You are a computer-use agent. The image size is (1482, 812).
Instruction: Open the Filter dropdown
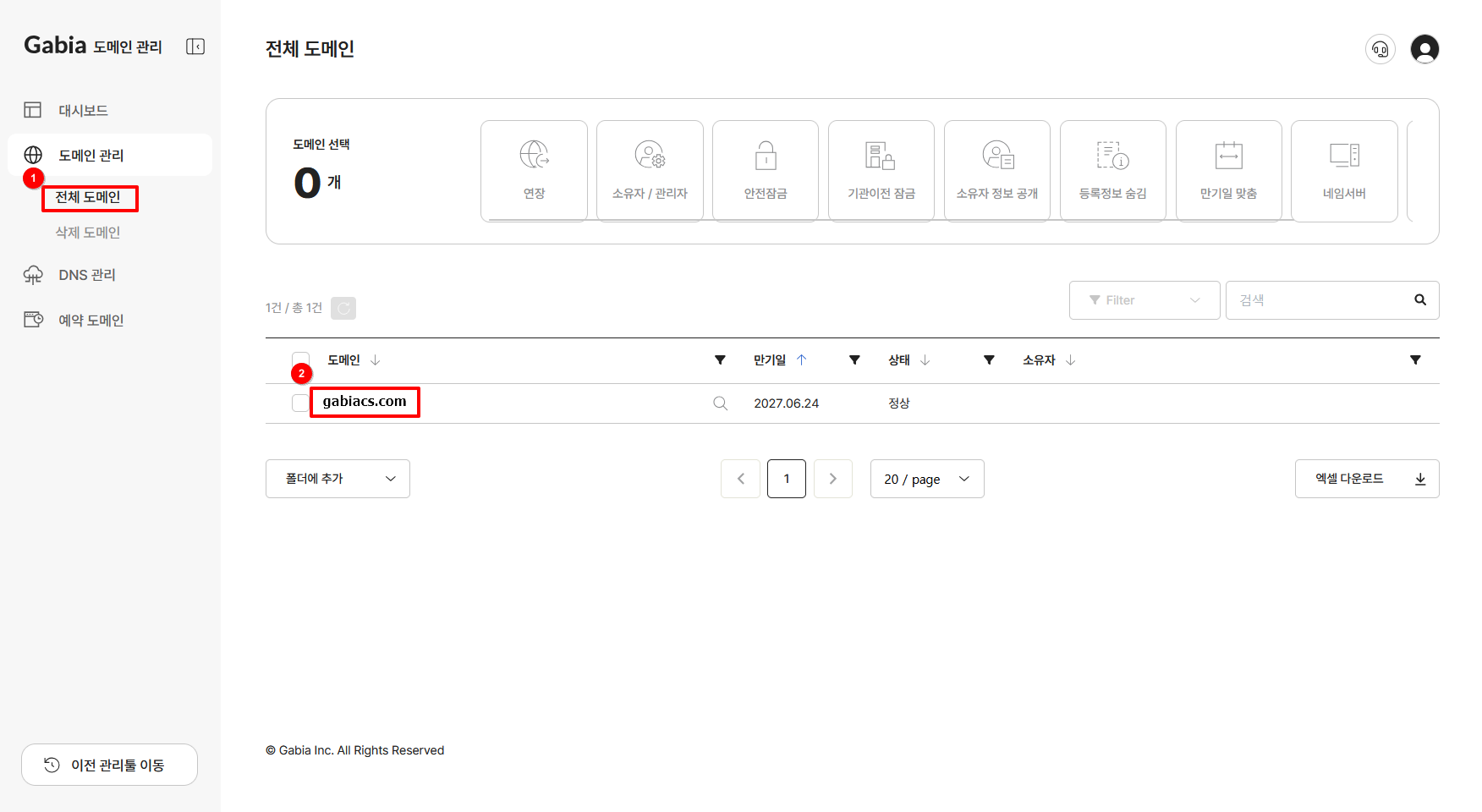pyautogui.click(x=1144, y=300)
